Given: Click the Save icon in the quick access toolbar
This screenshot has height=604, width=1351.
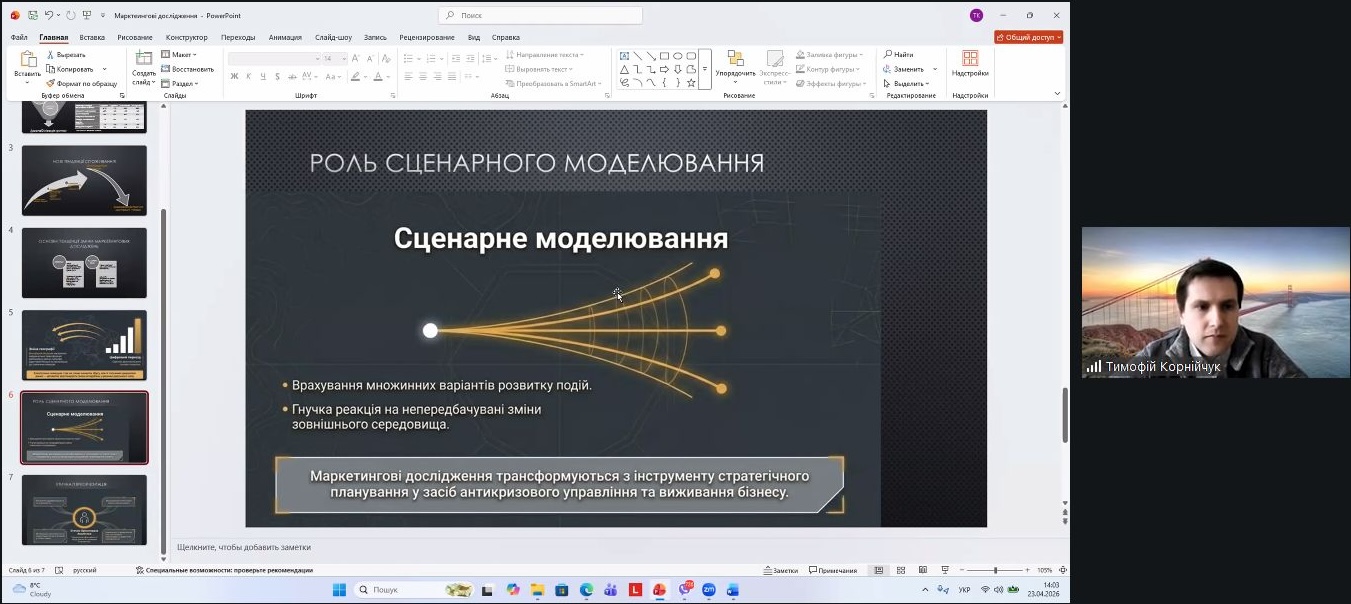Looking at the screenshot, I should tap(33, 15).
